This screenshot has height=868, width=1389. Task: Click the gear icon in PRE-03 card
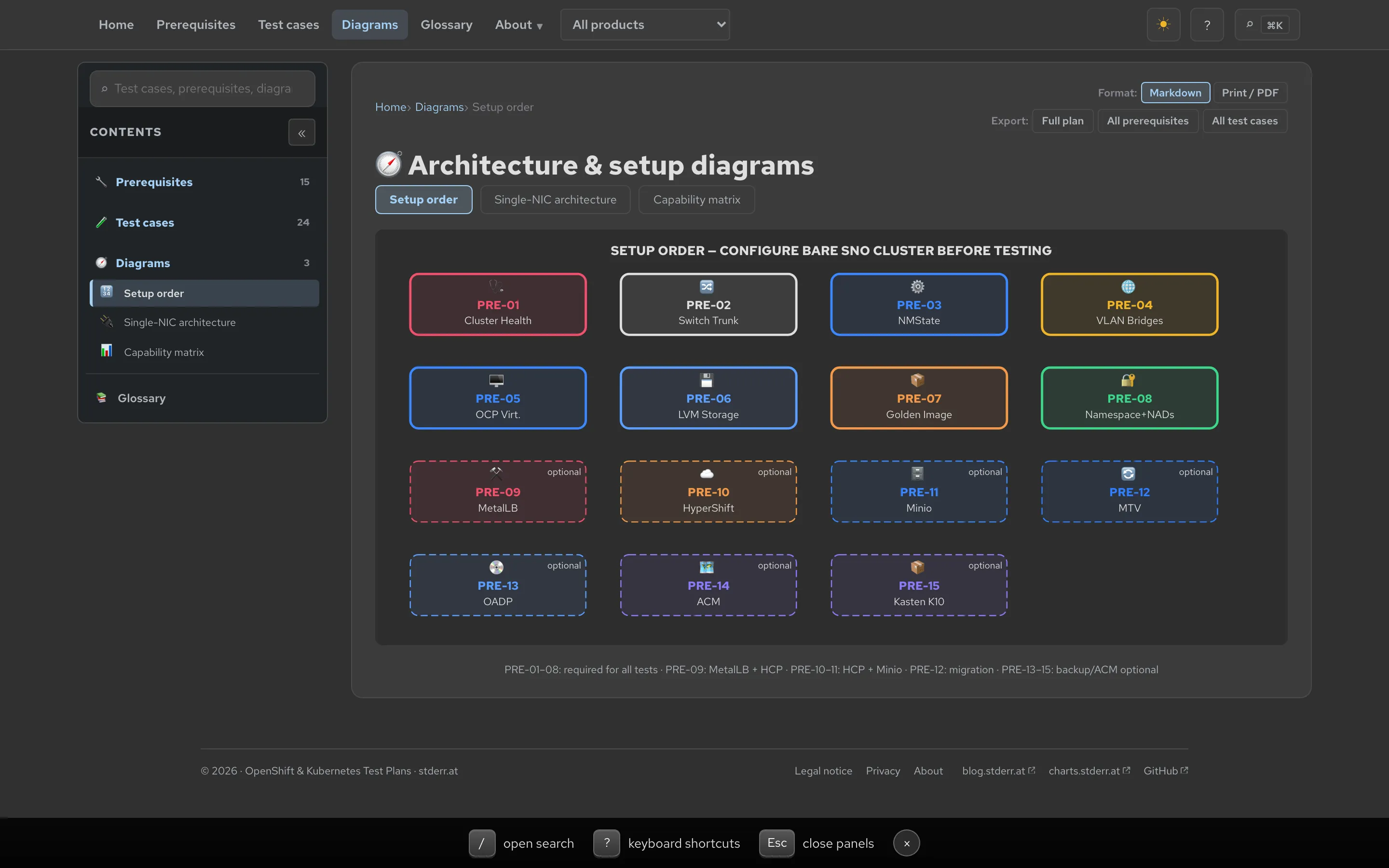click(917, 286)
